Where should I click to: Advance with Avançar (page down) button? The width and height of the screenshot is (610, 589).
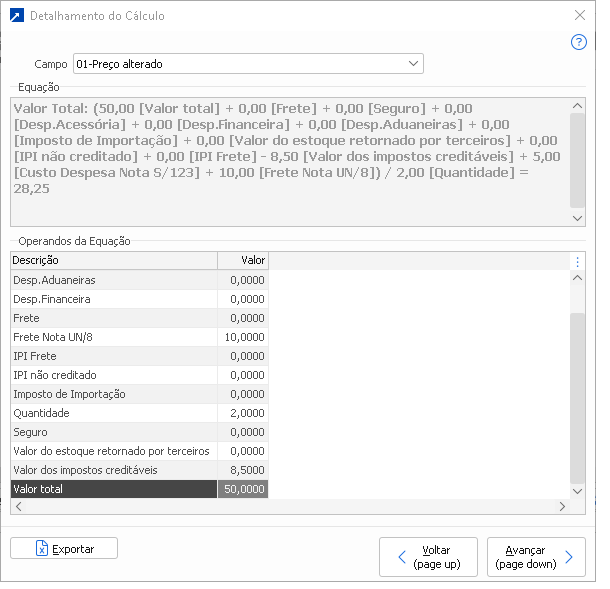click(536, 557)
